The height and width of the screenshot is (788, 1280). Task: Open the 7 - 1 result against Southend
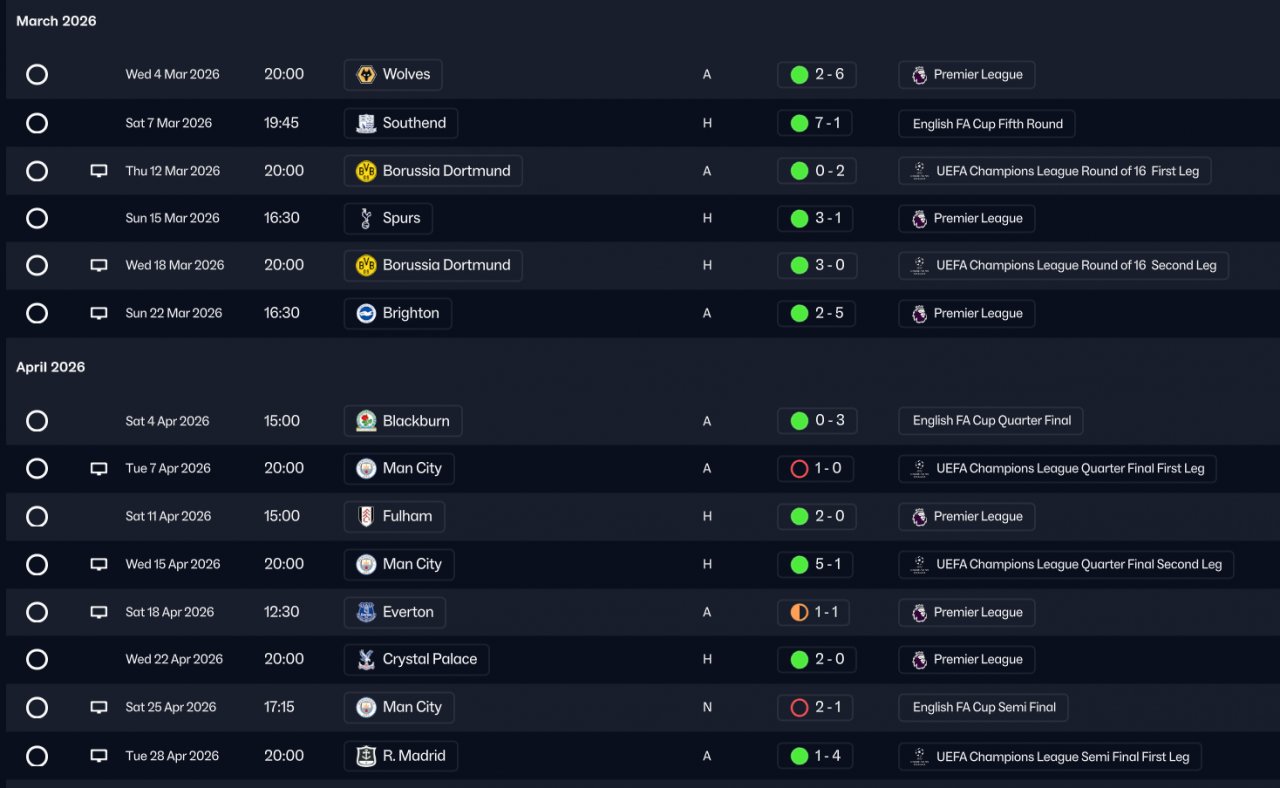[816, 123]
